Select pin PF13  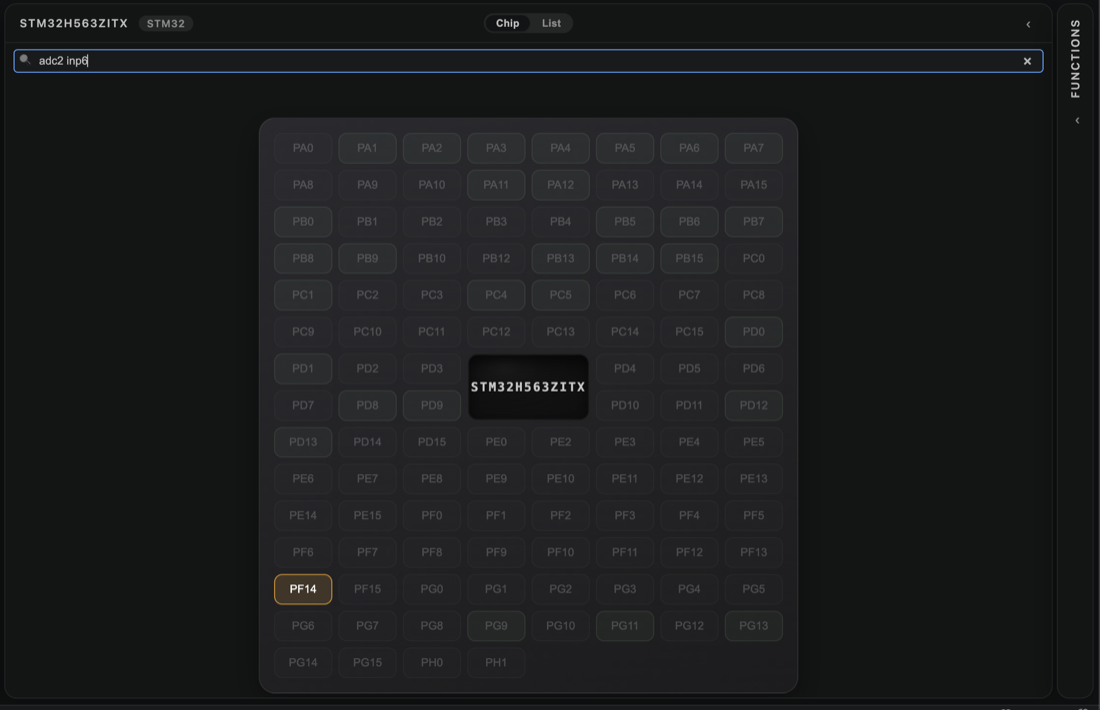(x=753, y=552)
